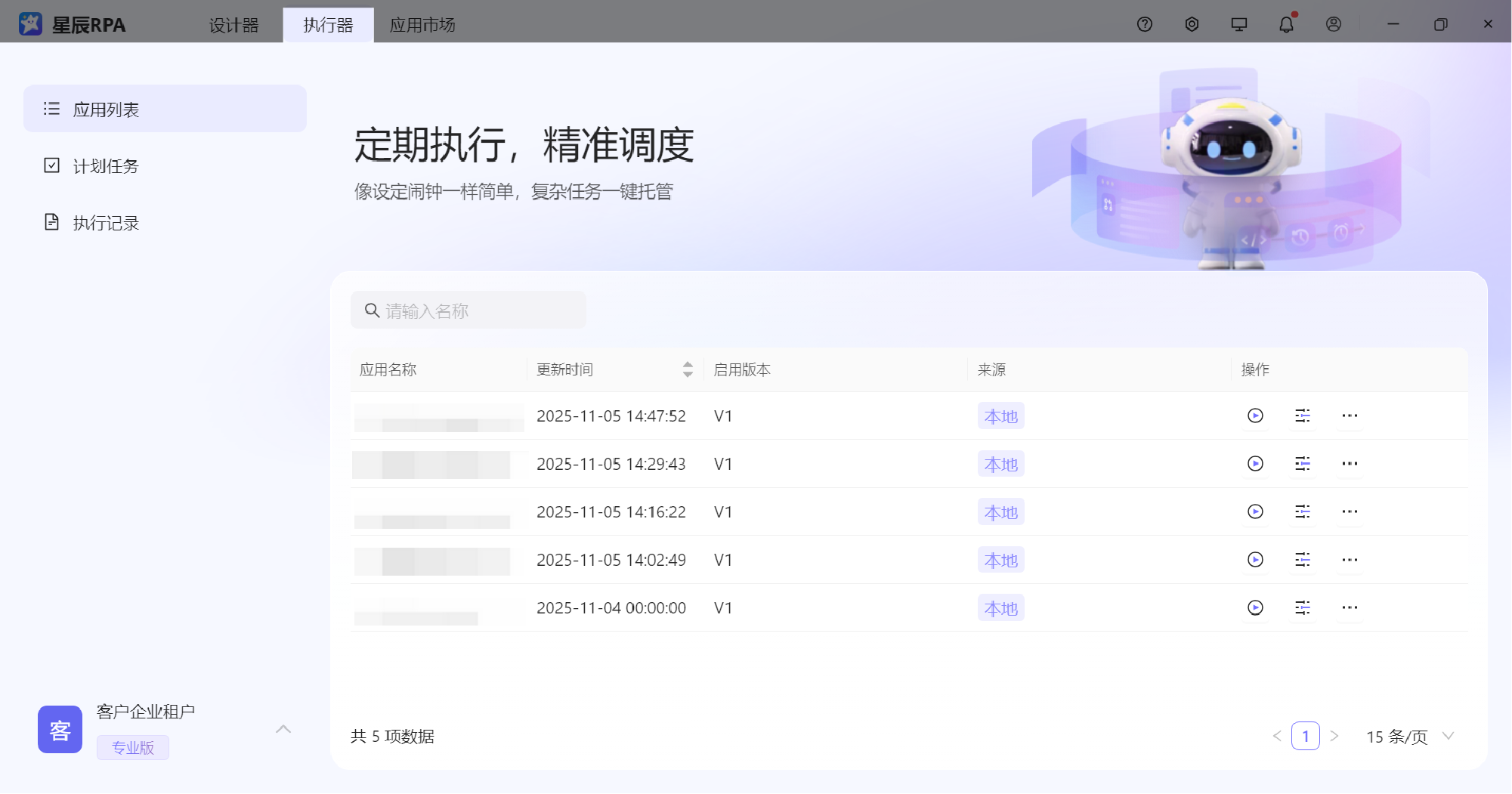Sort the list by 更新时间 column

(x=687, y=369)
